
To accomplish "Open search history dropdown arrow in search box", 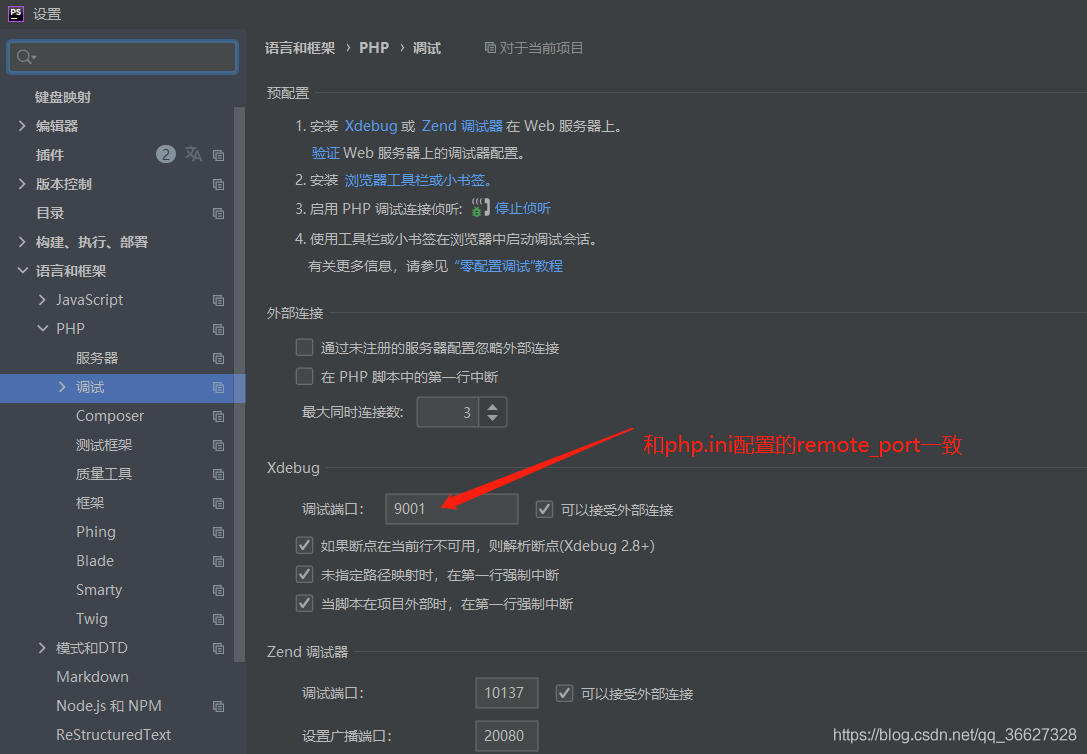I will pos(34,58).
